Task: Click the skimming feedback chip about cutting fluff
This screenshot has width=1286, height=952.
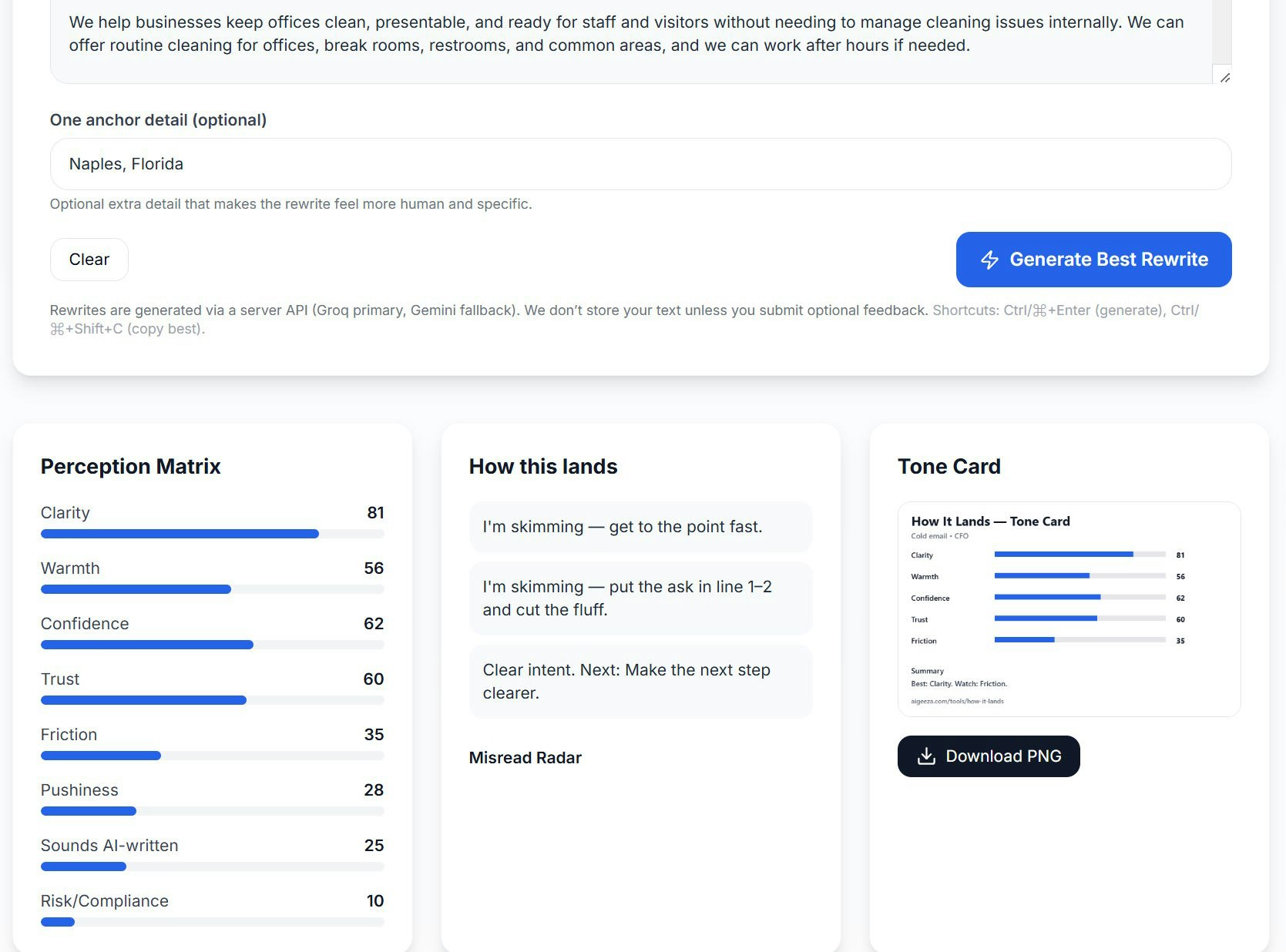Action: pyautogui.click(x=640, y=598)
